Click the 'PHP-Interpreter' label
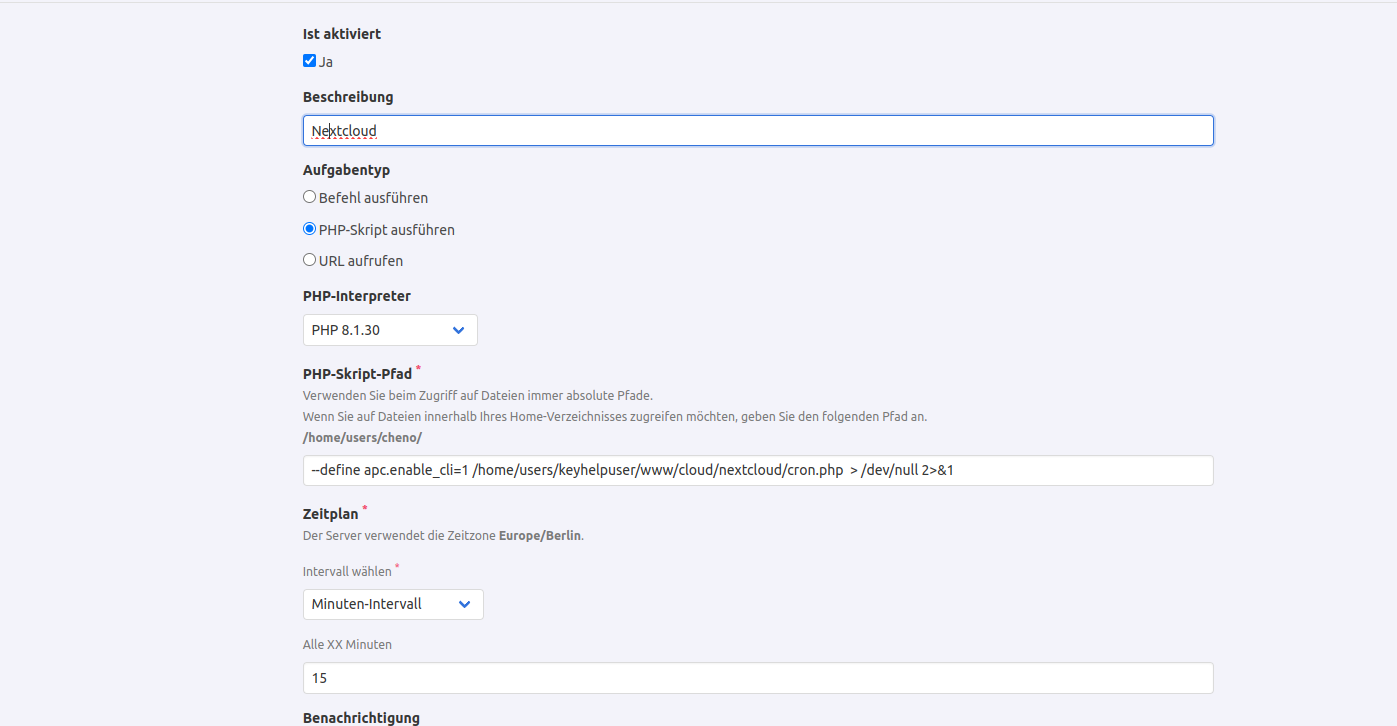Screen dimensions: 1397x726 coord(356,296)
